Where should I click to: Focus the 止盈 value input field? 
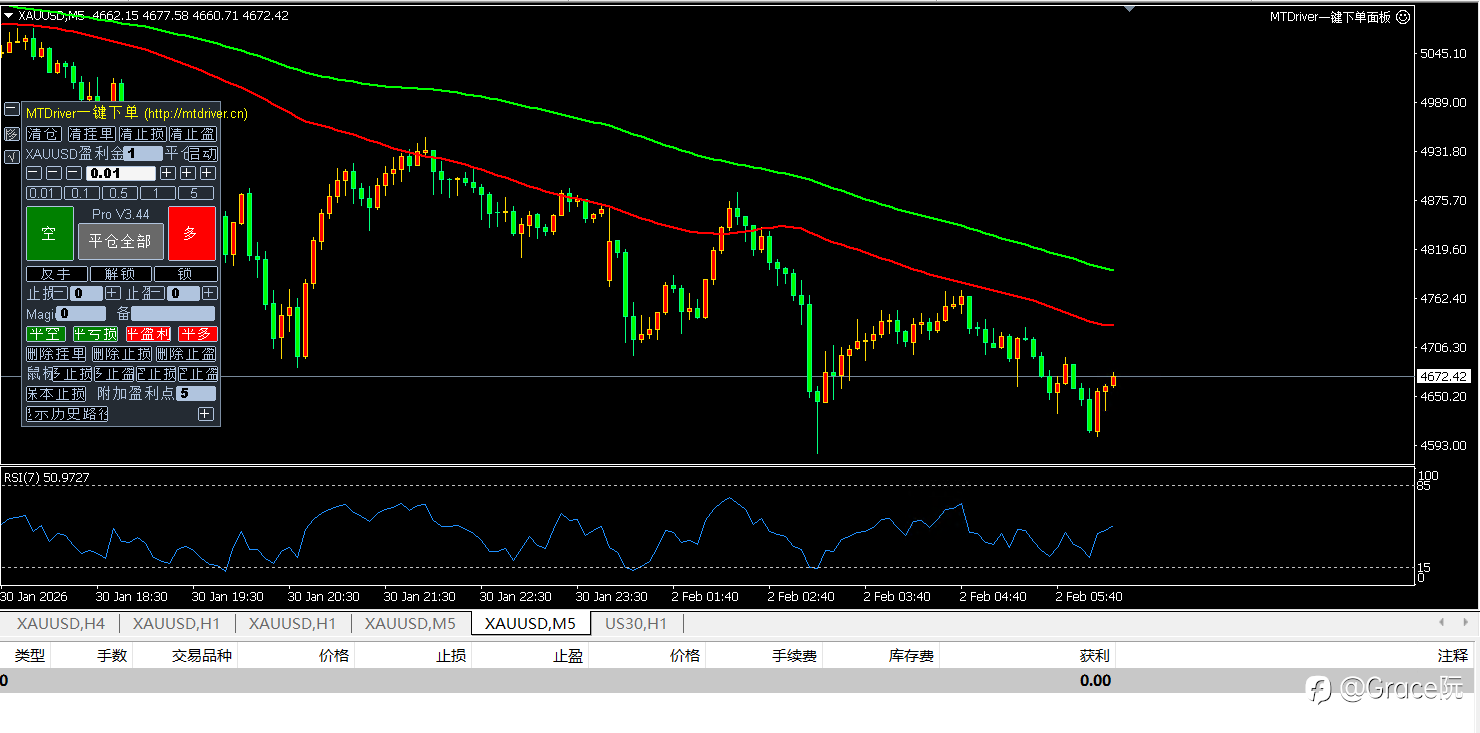(183, 293)
